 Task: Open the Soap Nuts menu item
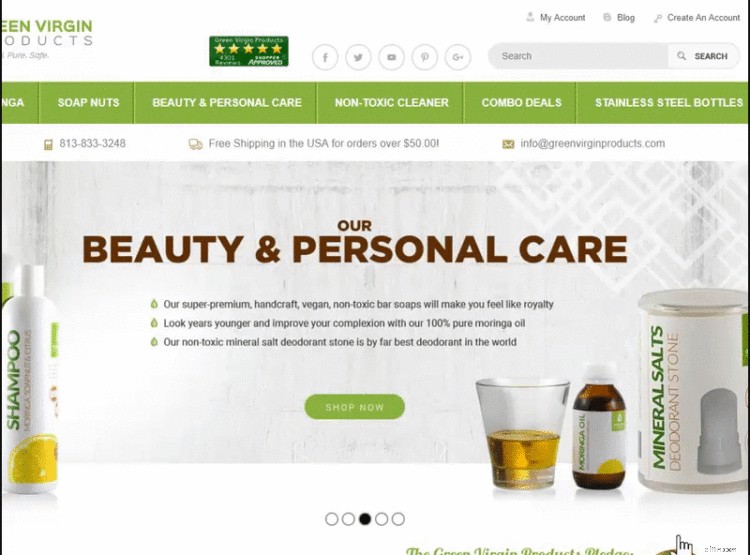pos(88,103)
